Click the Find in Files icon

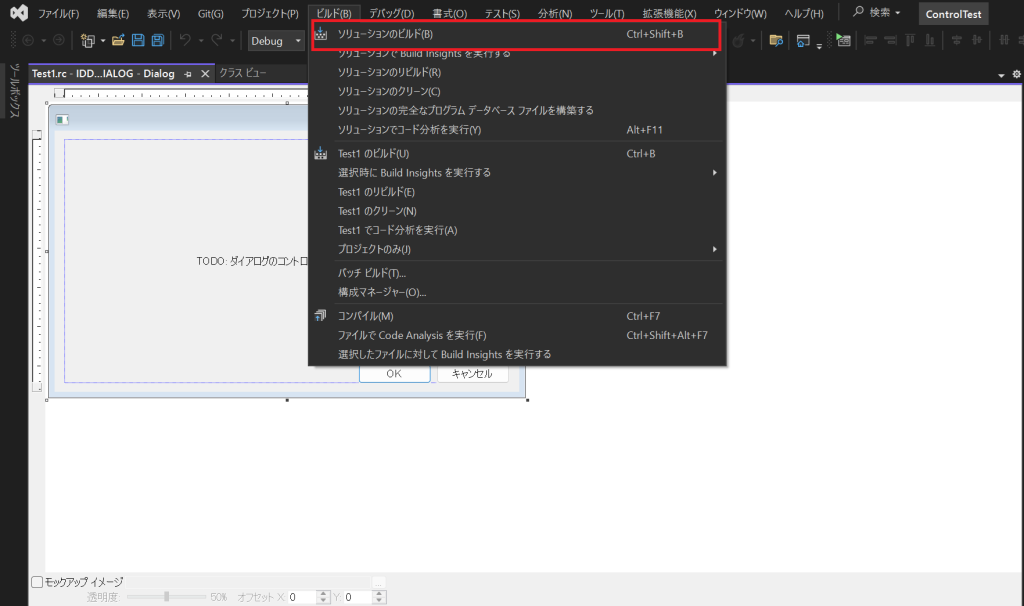(776, 41)
